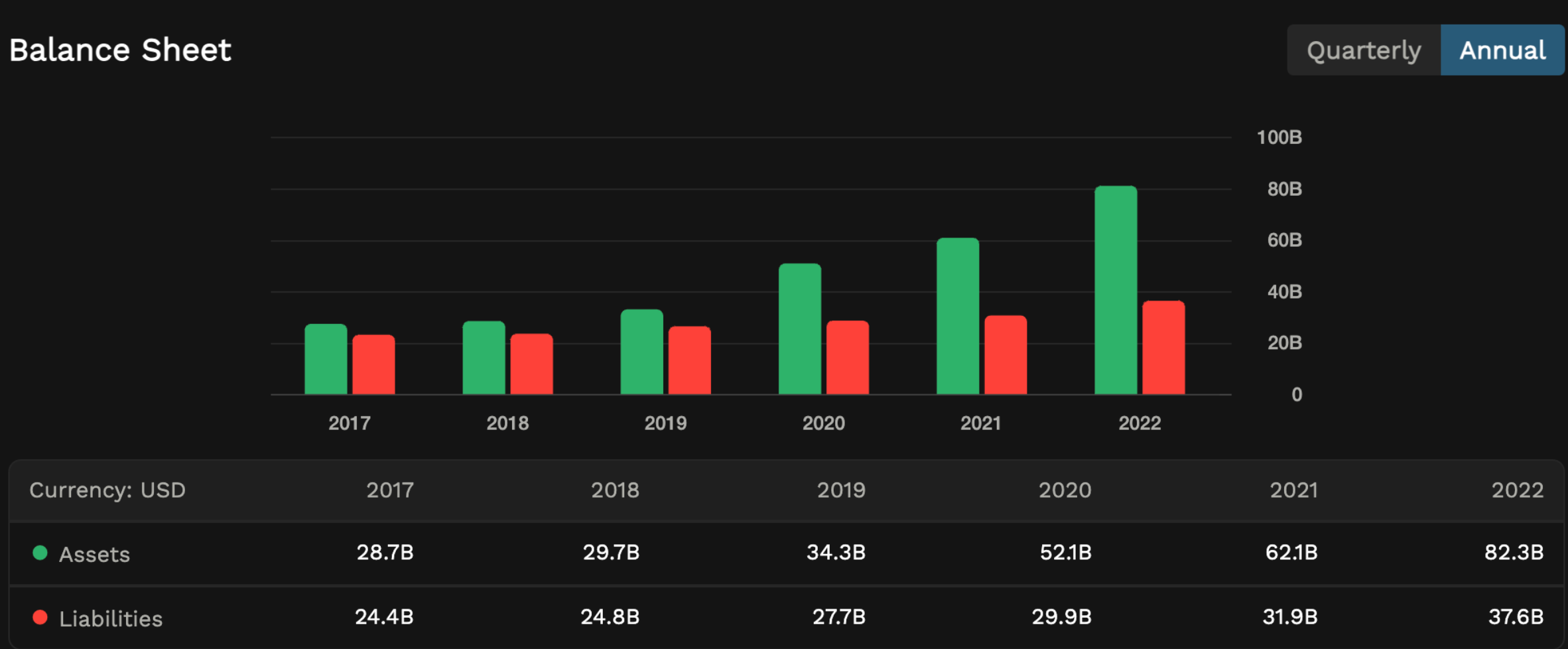Select the Annual view toggle

(x=1502, y=50)
